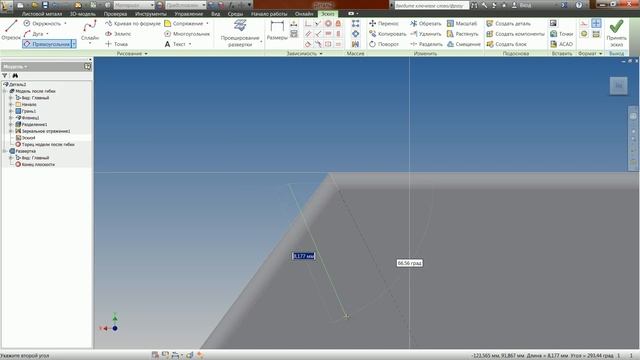The image size is (640, 360).
Task: Click the Поворот rotate tool
Action: pyautogui.click(x=384, y=44)
